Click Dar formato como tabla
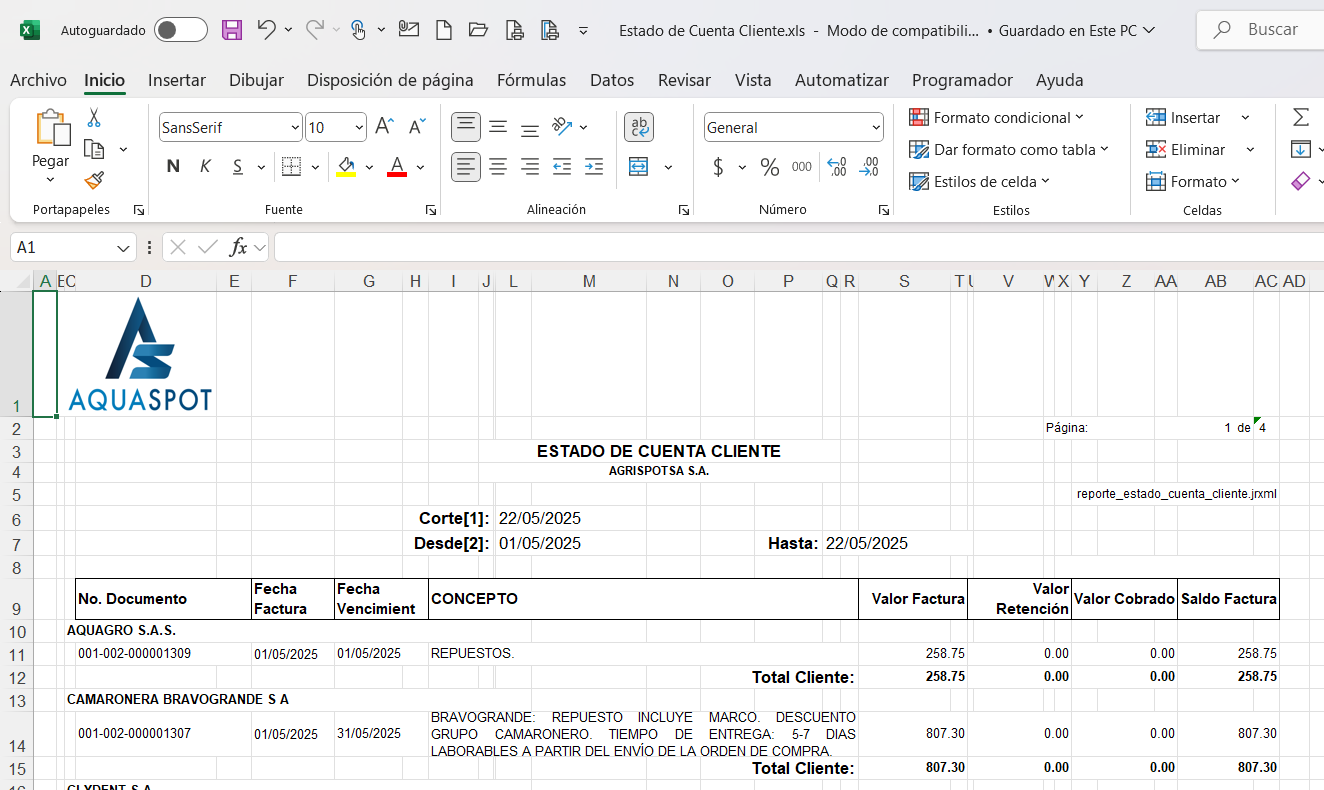This screenshot has width=1324, height=790. pyautogui.click(x=1008, y=150)
